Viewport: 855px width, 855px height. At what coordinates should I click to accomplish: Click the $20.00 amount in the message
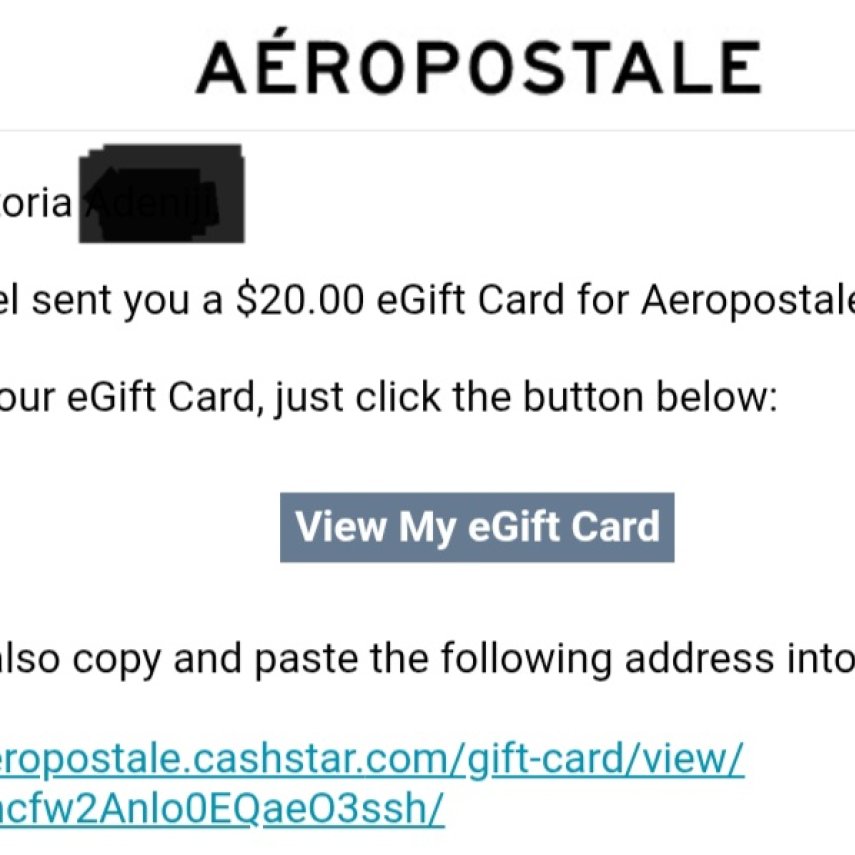point(299,300)
